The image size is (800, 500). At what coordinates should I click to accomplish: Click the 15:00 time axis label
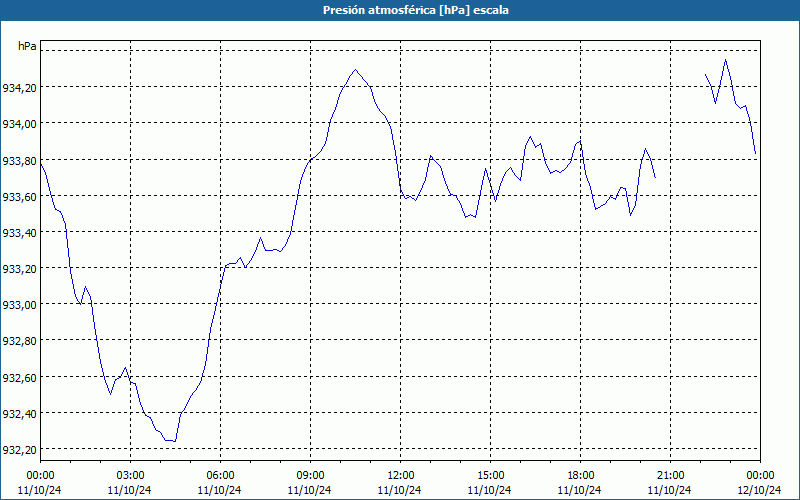[x=490, y=476]
